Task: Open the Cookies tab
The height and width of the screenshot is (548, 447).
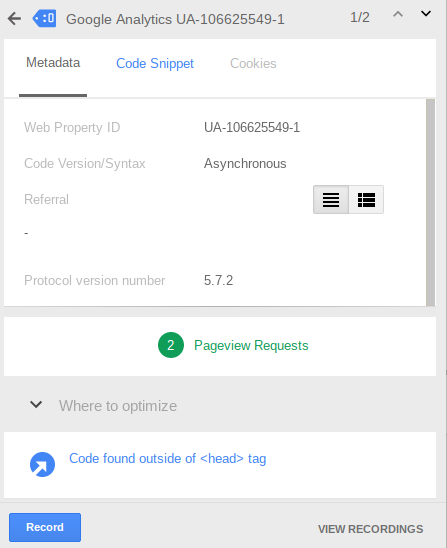Action: point(253,64)
